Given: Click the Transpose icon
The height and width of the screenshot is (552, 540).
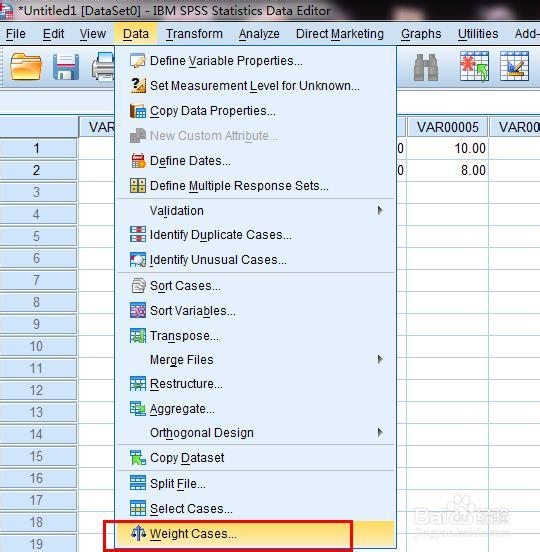Looking at the screenshot, I should click(x=138, y=335).
